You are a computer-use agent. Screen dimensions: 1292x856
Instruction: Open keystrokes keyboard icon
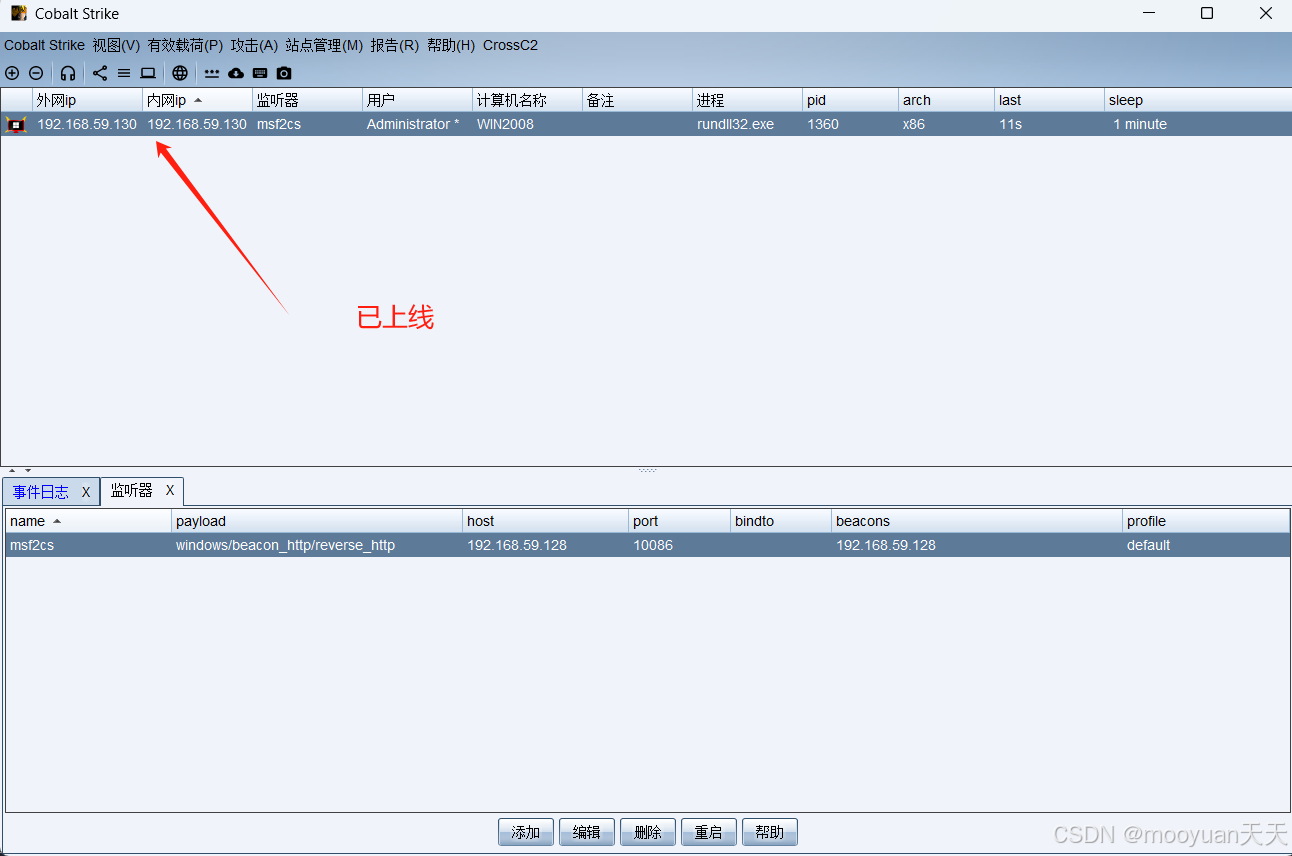tap(260, 73)
